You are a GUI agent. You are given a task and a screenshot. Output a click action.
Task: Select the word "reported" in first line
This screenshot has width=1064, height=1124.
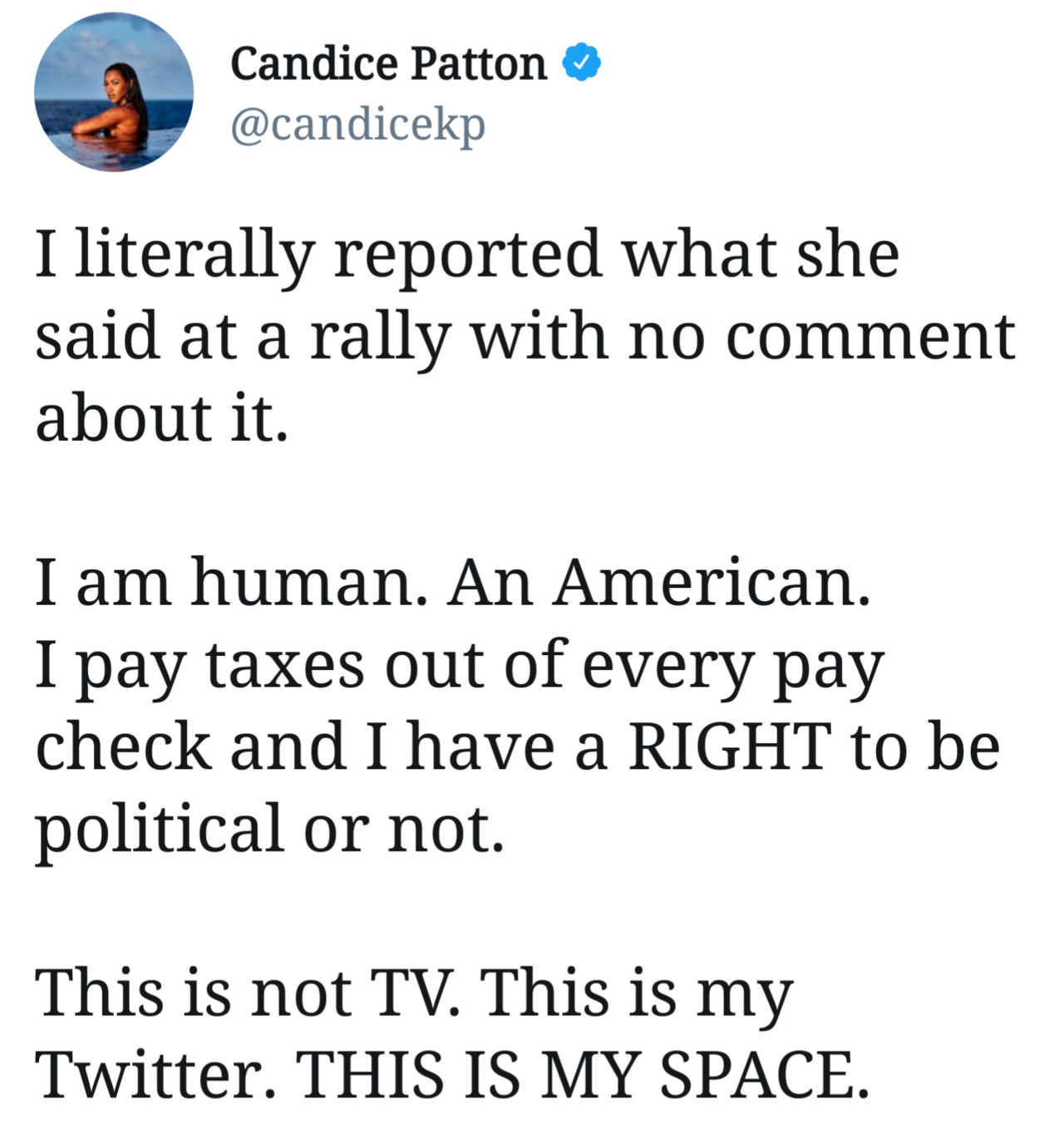(467, 254)
